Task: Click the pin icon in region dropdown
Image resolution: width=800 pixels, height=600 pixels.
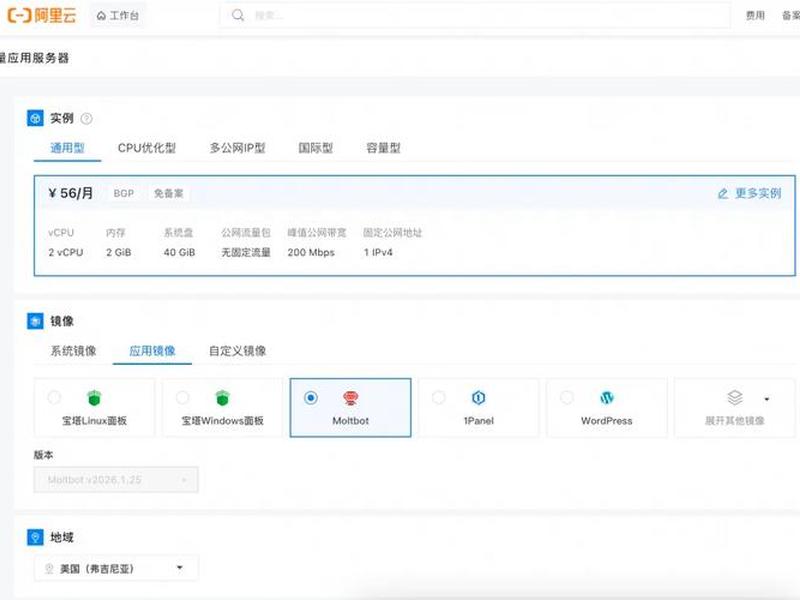Action: pyautogui.click(x=49, y=568)
